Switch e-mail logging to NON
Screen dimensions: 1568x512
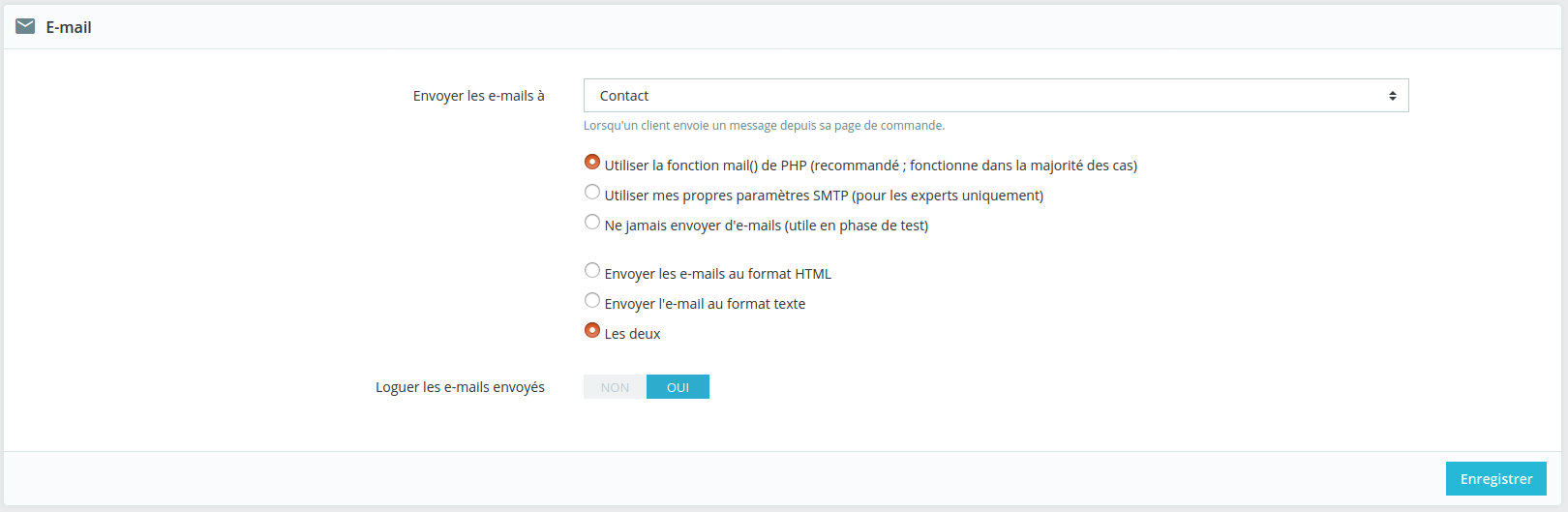(x=615, y=387)
